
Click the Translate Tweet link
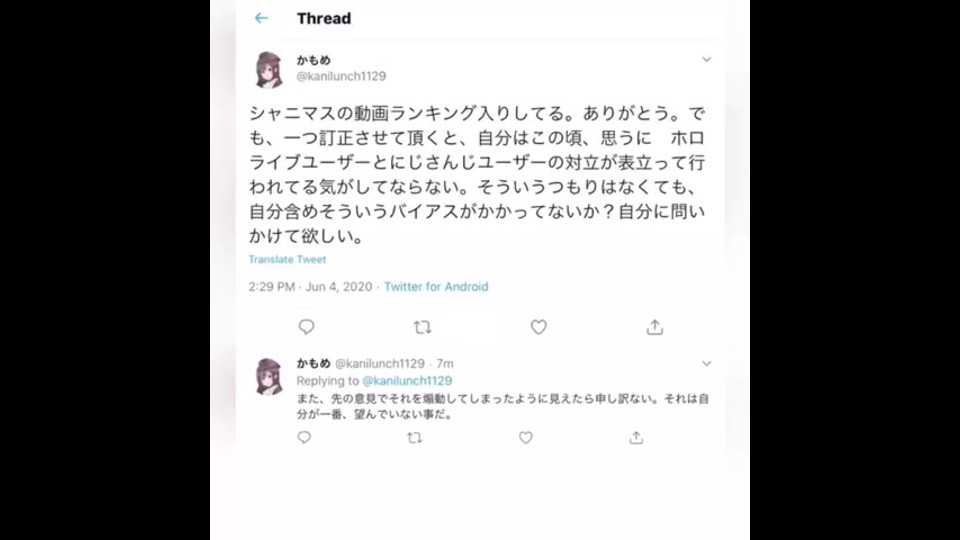coord(287,260)
